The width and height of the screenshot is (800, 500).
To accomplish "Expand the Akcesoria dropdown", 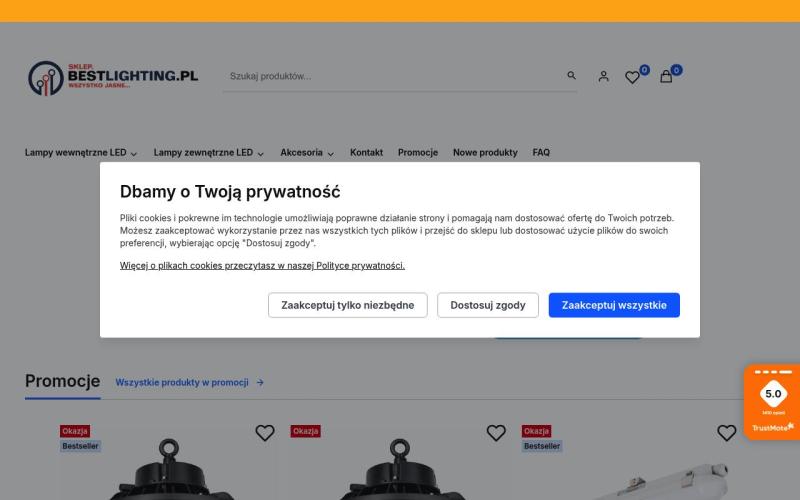I will [x=307, y=153].
